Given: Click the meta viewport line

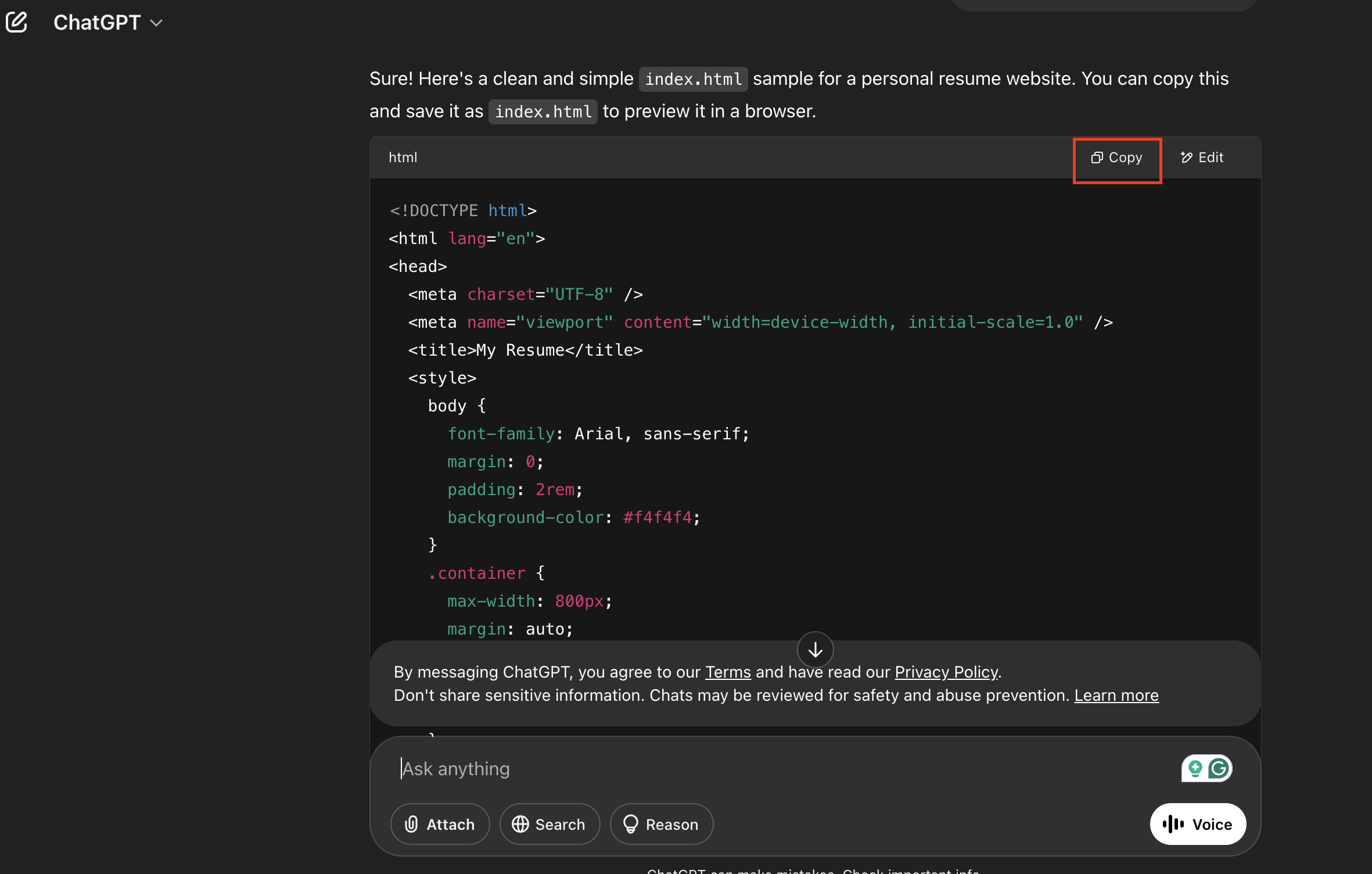Looking at the screenshot, I should [760, 322].
